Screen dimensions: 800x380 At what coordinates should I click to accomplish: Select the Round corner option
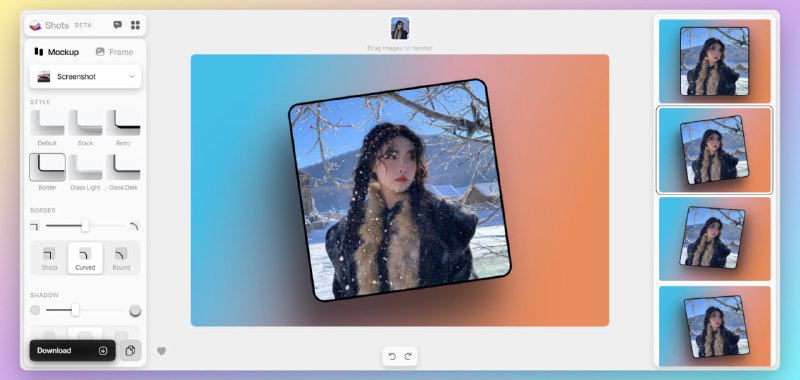tap(121, 258)
